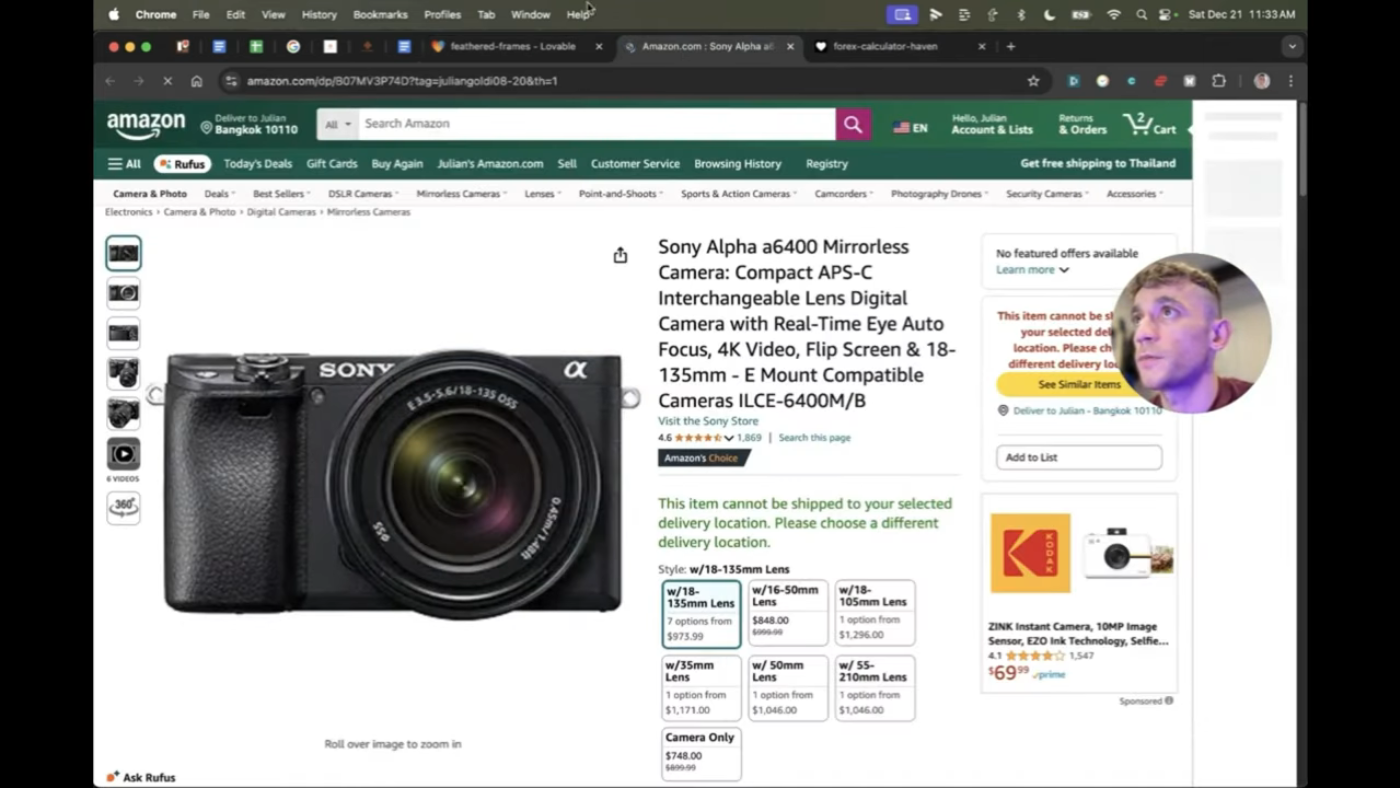Click into the Search Amazon field
Screen dimensions: 1400x788
coord(597,124)
